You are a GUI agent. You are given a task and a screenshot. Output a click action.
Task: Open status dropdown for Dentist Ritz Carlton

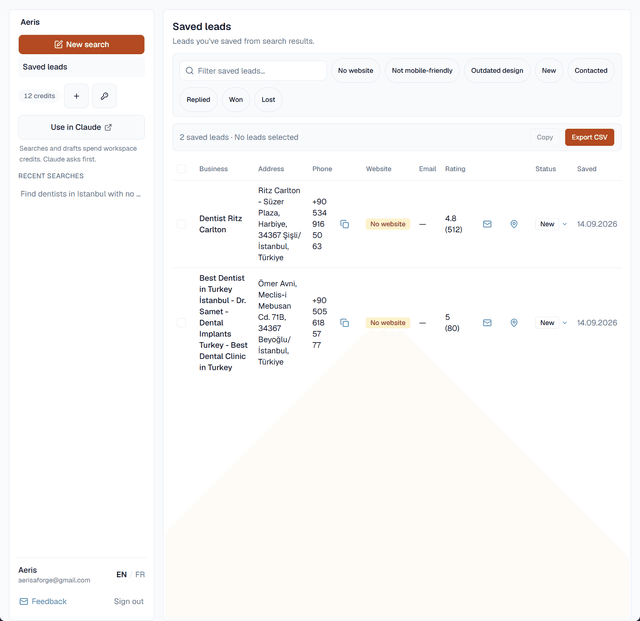(x=551, y=224)
